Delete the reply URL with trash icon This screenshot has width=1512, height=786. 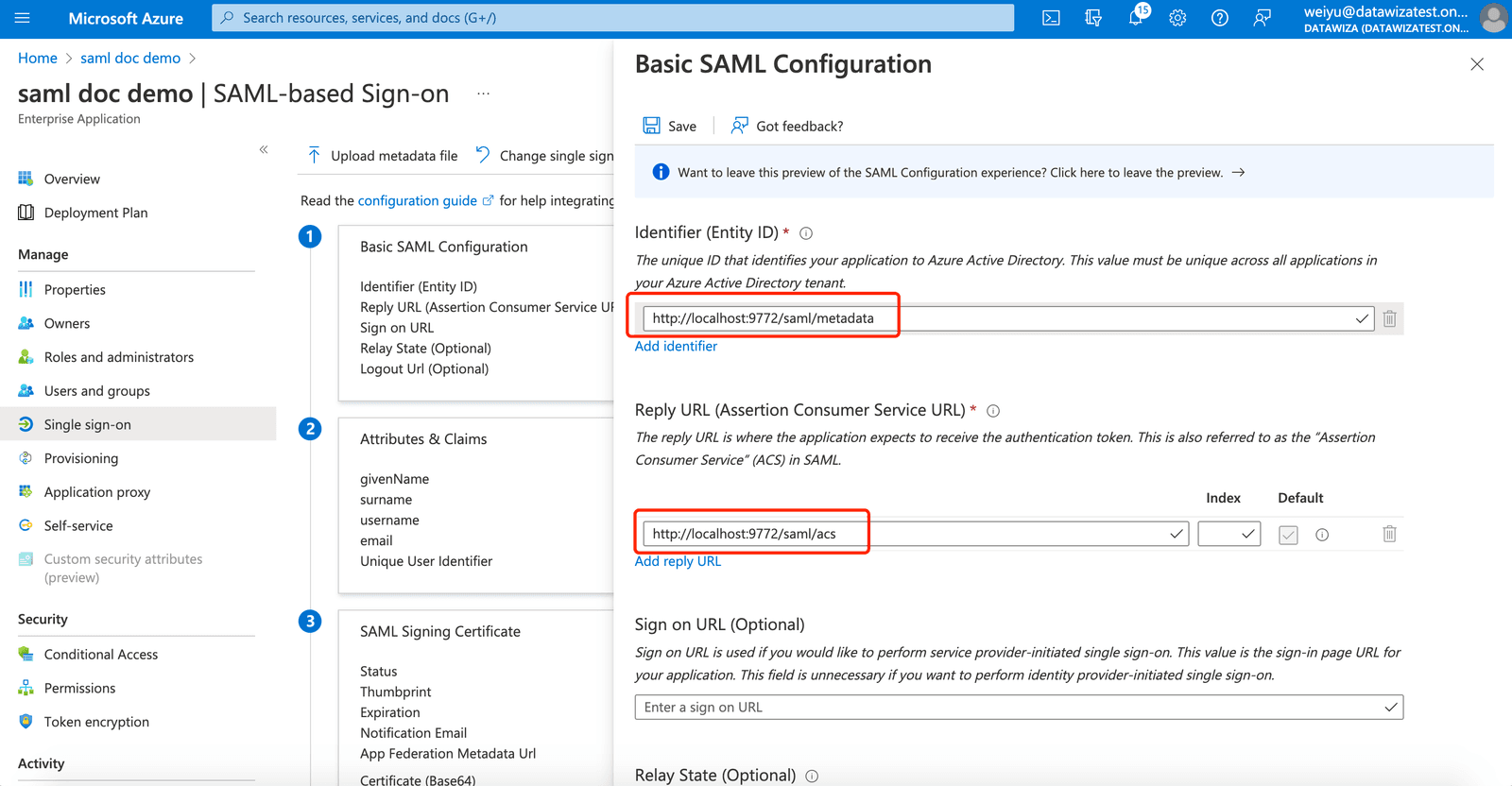click(1389, 534)
